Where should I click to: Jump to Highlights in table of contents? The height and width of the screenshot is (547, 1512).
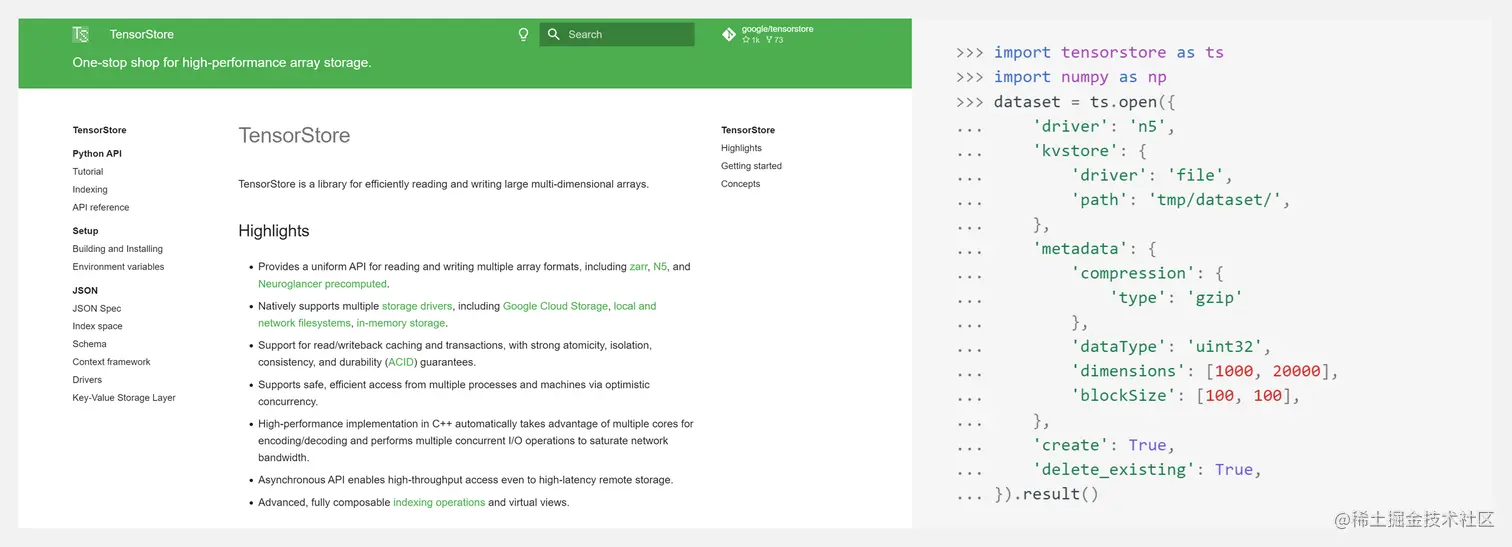click(741, 148)
